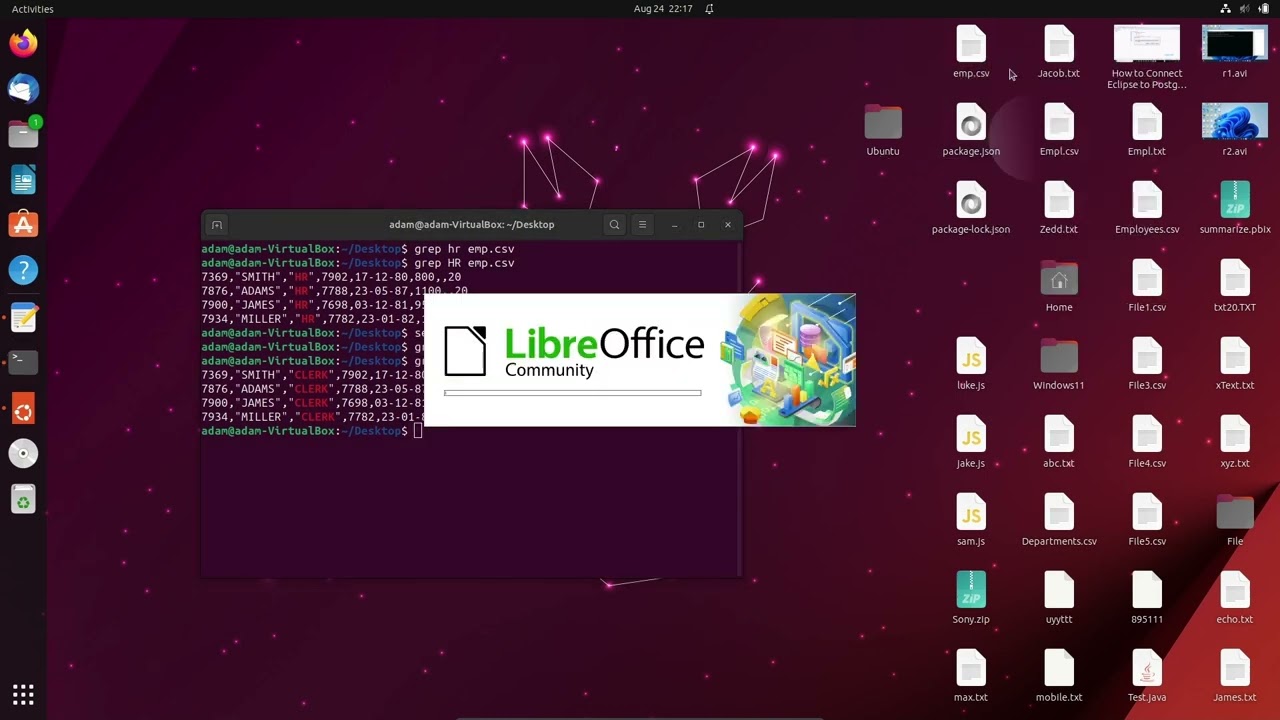Select the package-lock.json file
This screenshot has width=1280, height=720.
(x=971, y=208)
